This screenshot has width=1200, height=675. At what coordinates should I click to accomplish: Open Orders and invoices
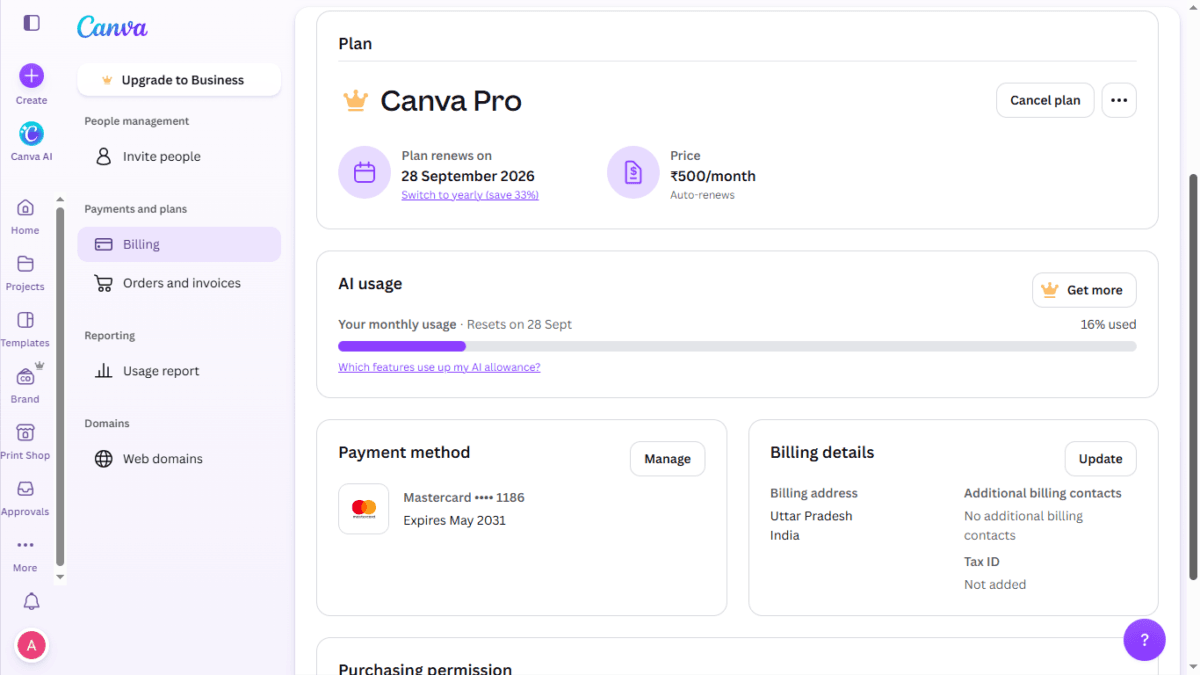coord(179,283)
